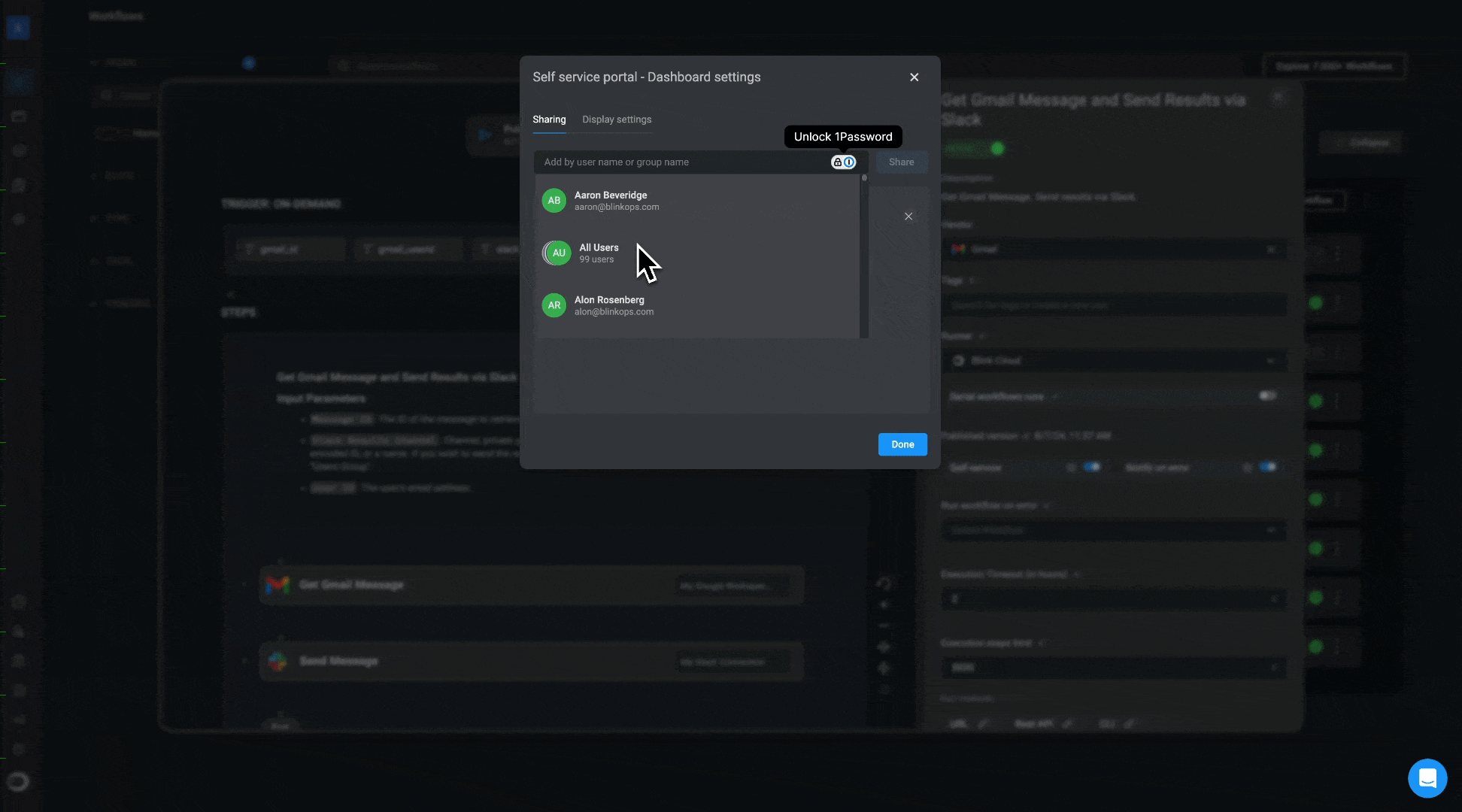Image resolution: width=1462 pixels, height=812 pixels.
Task: Remove shared entry with X icon
Action: (x=908, y=217)
